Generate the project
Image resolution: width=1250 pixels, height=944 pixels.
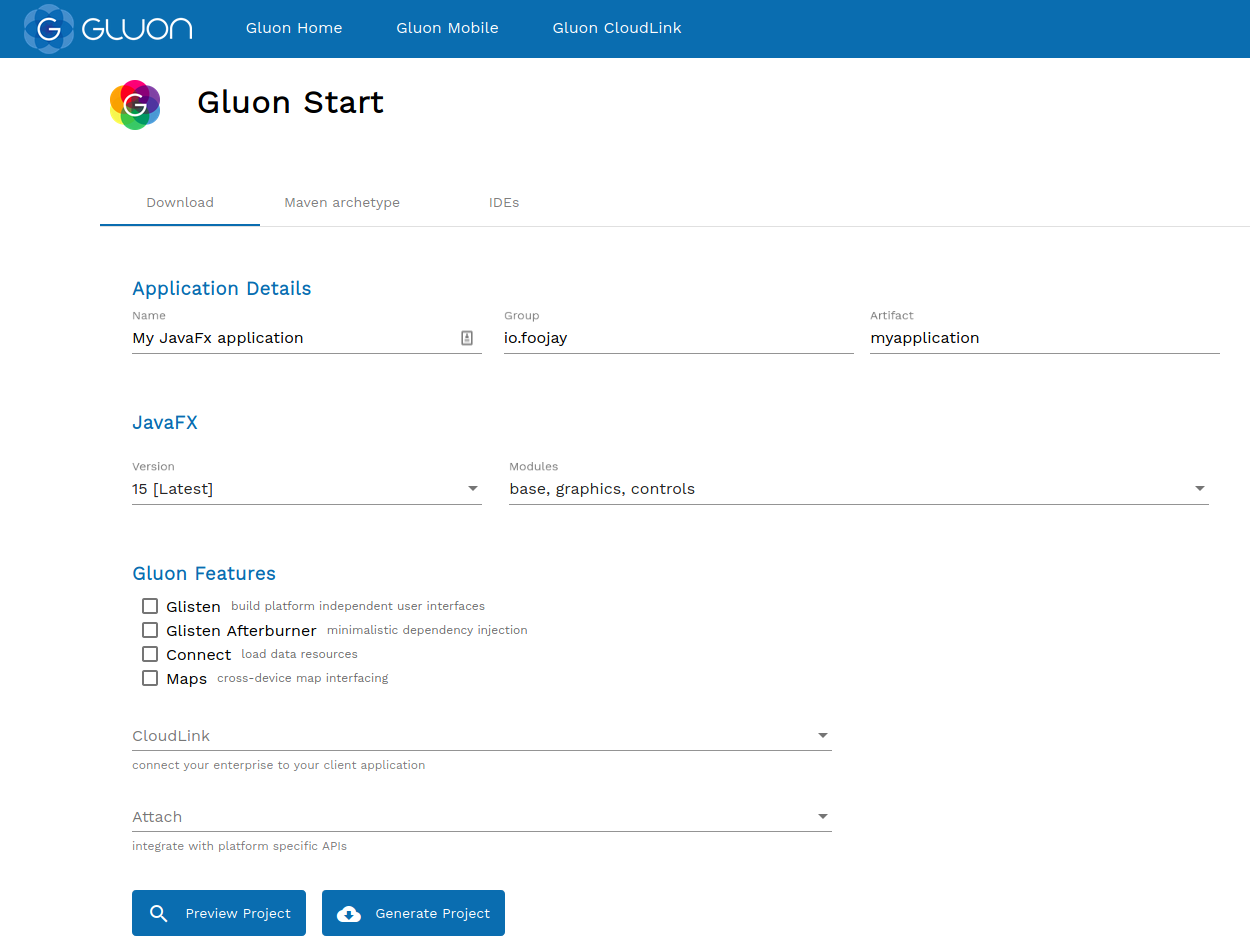click(x=413, y=913)
